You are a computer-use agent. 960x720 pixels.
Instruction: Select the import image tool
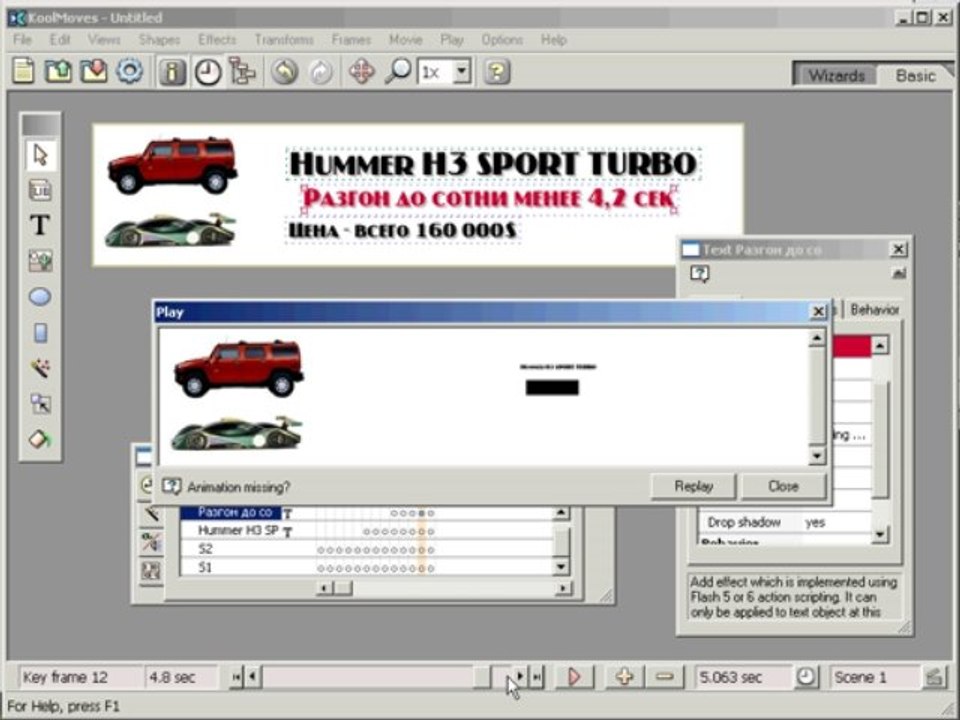(40, 261)
